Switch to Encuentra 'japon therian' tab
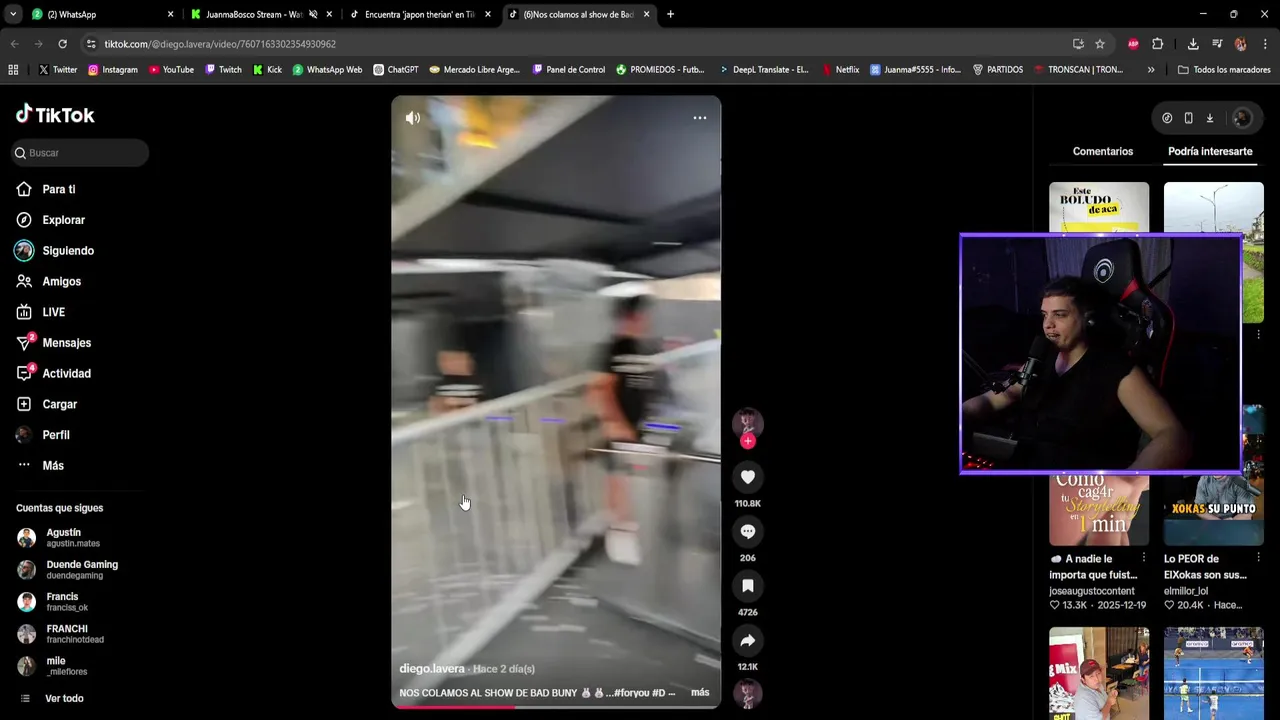 tap(420, 14)
